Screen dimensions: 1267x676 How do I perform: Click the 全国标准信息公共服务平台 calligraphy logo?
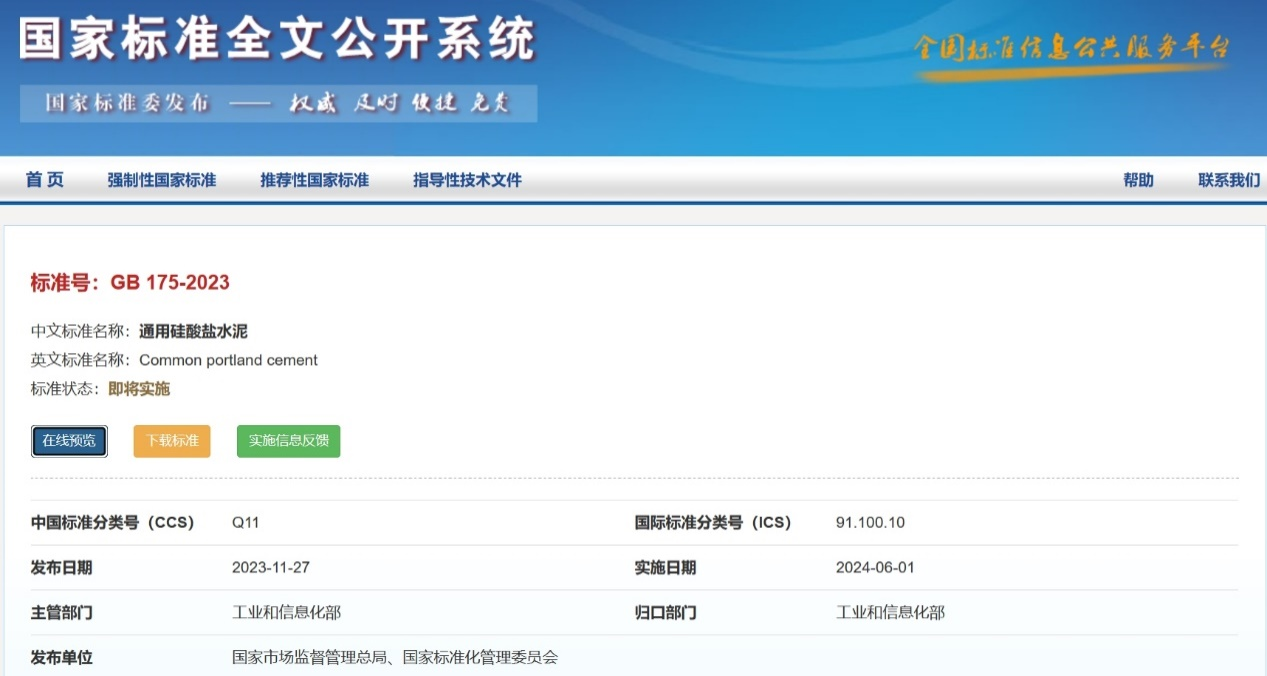pyautogui.click(x=1071, y=49)
